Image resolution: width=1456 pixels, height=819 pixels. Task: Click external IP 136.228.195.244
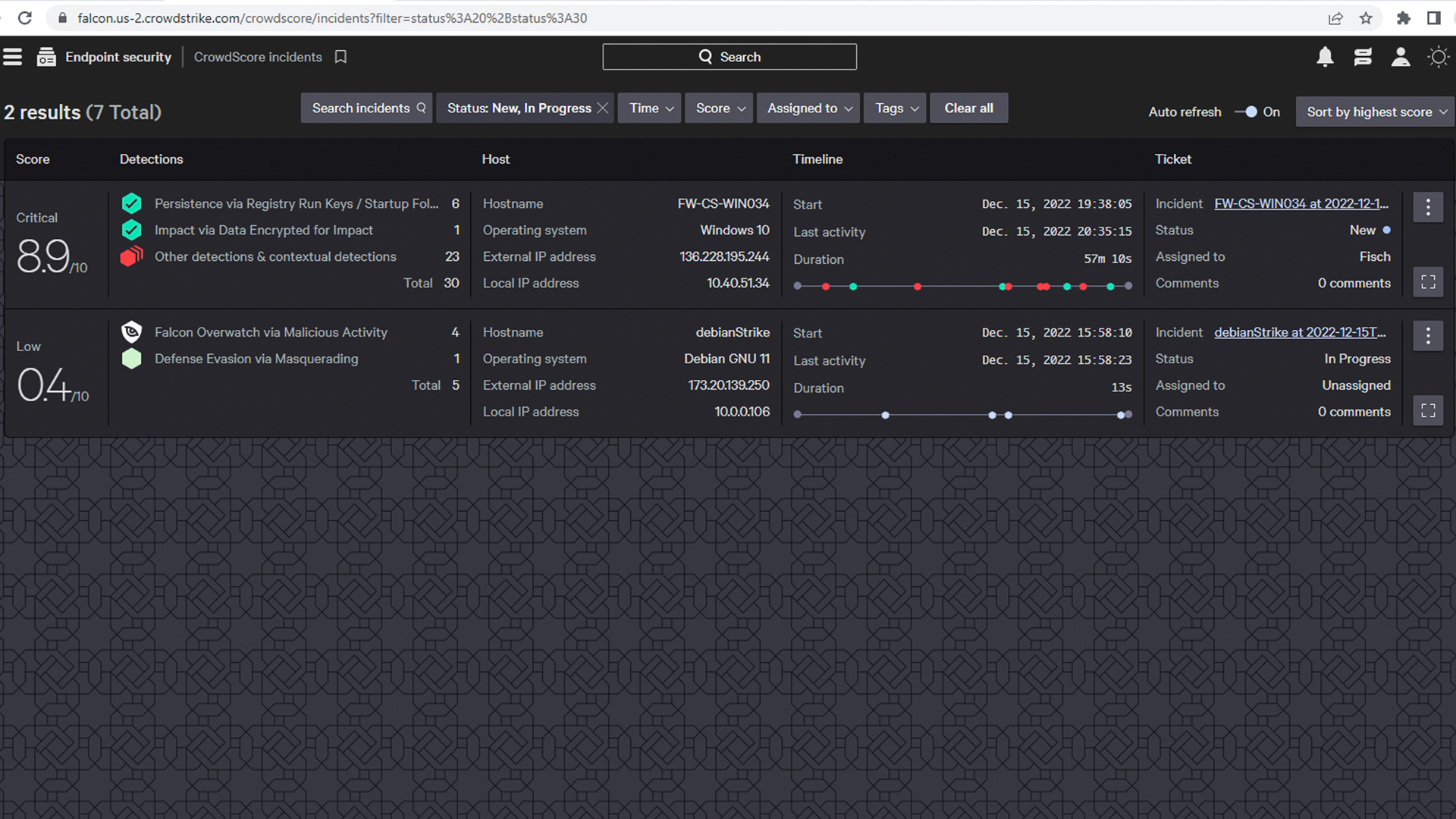point(724,256)
